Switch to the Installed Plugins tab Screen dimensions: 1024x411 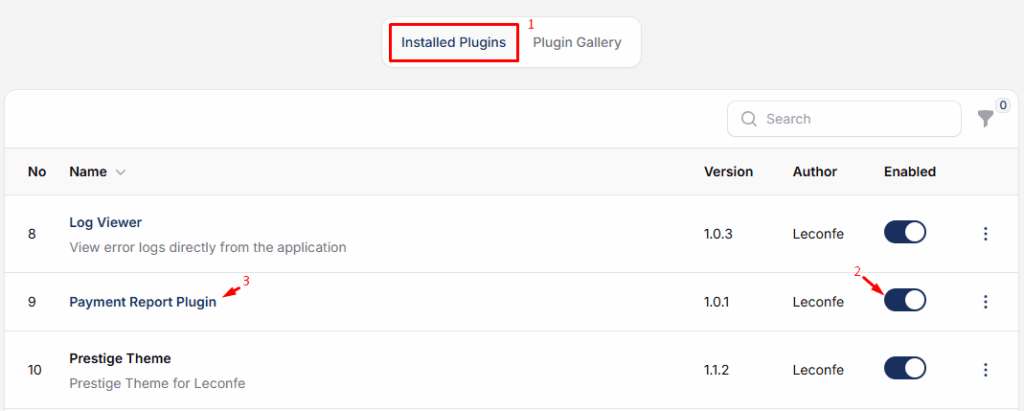point(454,43)
